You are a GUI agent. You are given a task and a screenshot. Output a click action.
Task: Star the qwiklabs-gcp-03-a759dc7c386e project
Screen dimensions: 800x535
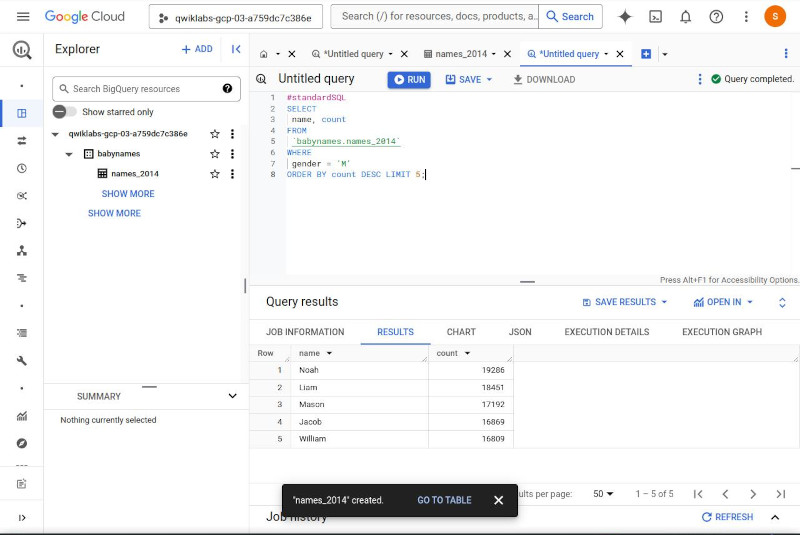[215, 134]
